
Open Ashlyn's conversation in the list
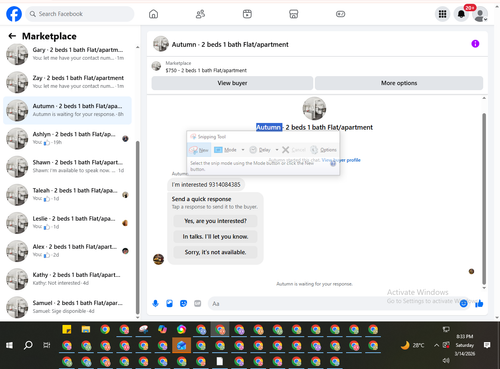pyautogui.click(x=67, y=138)
